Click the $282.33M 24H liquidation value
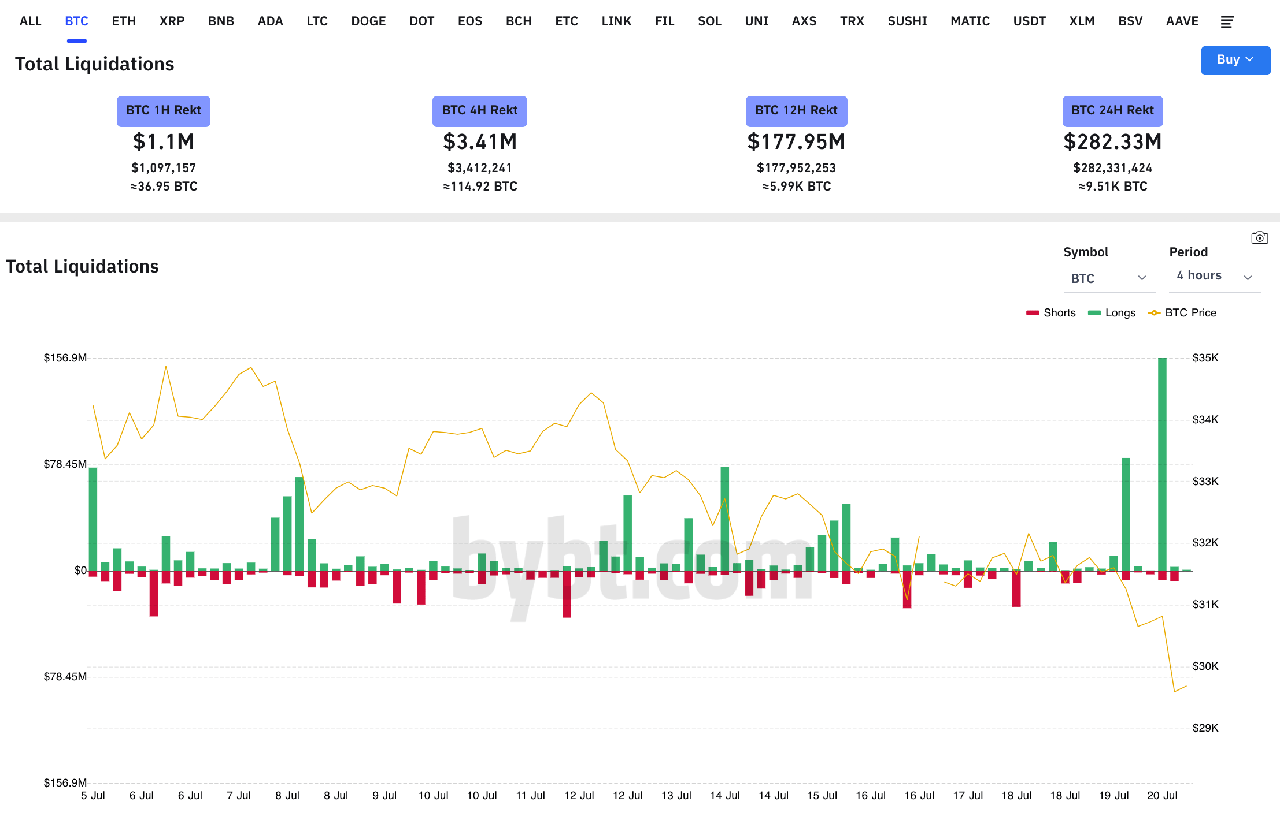Viewport: 1280px width, 820px height. point(1113,142)
